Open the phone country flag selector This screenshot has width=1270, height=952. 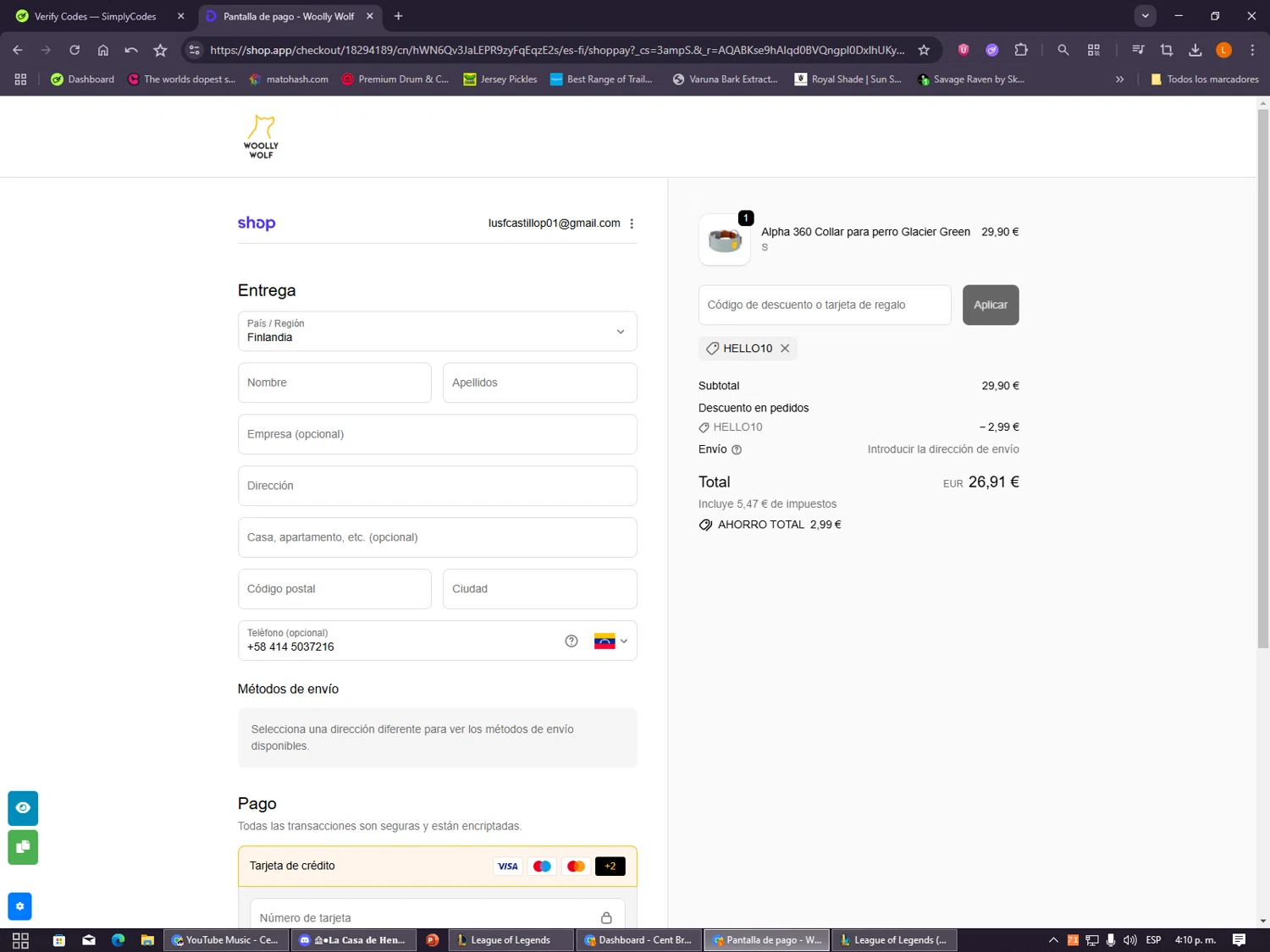610,641
